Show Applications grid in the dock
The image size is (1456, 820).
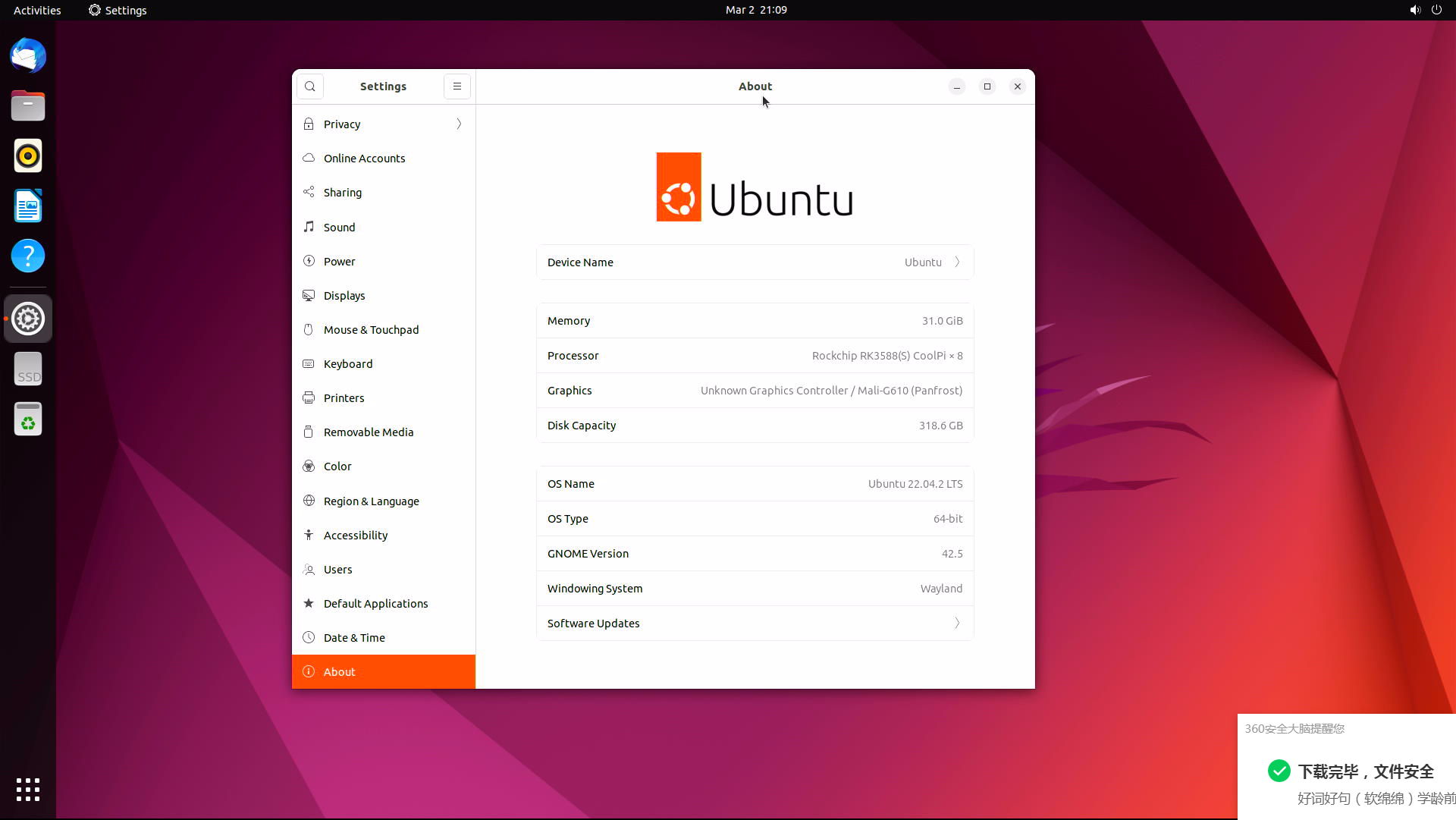28,790
